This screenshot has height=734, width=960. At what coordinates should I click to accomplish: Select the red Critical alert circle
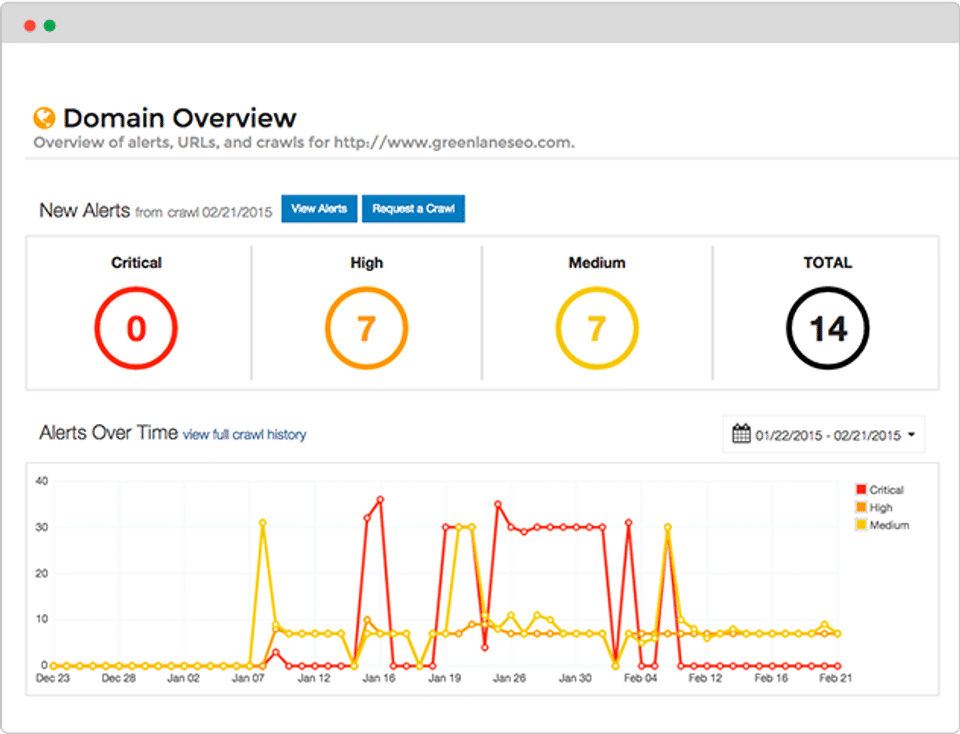(136, 328)
